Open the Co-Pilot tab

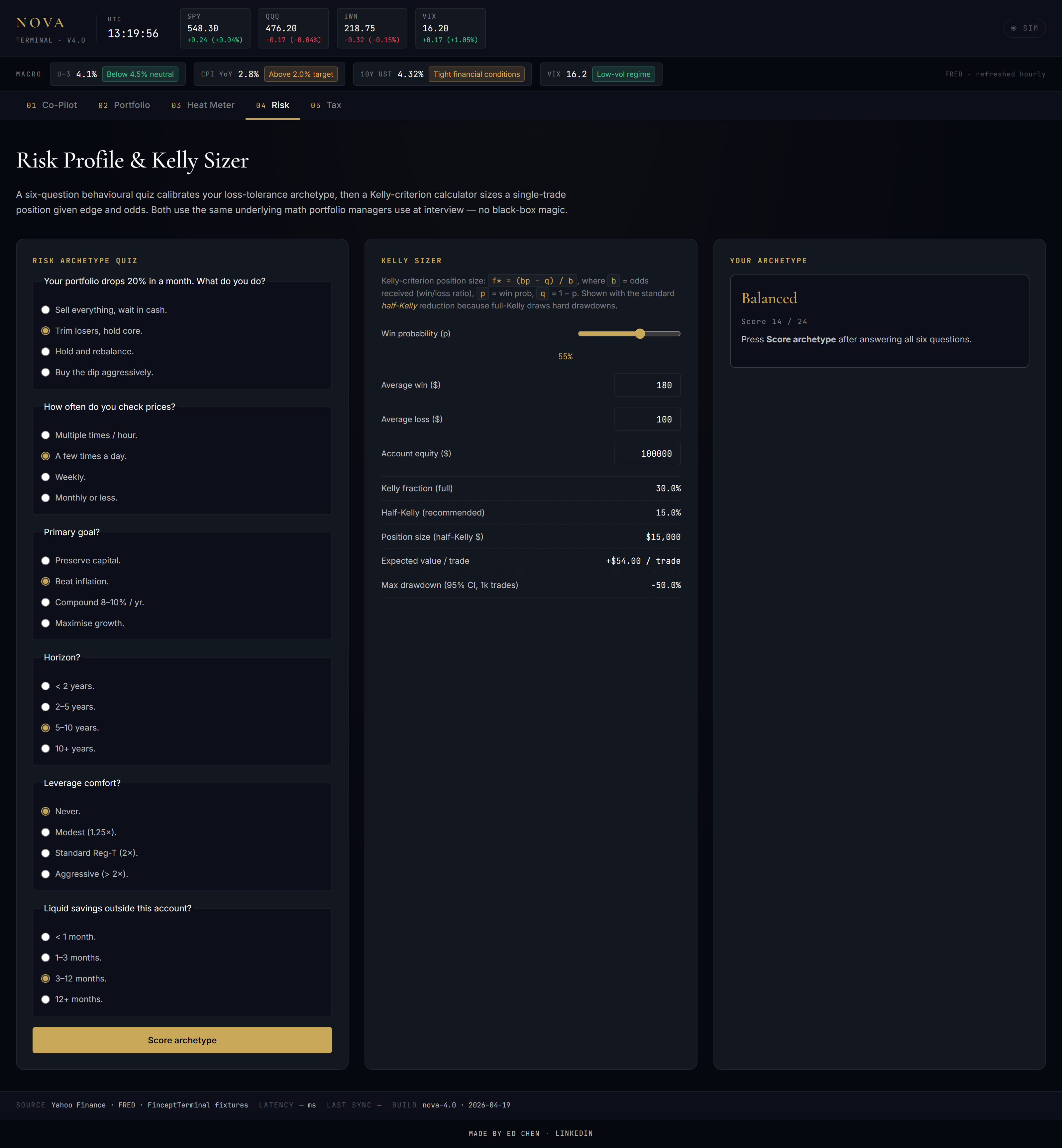pyautogui.click(x=52, y=105)
